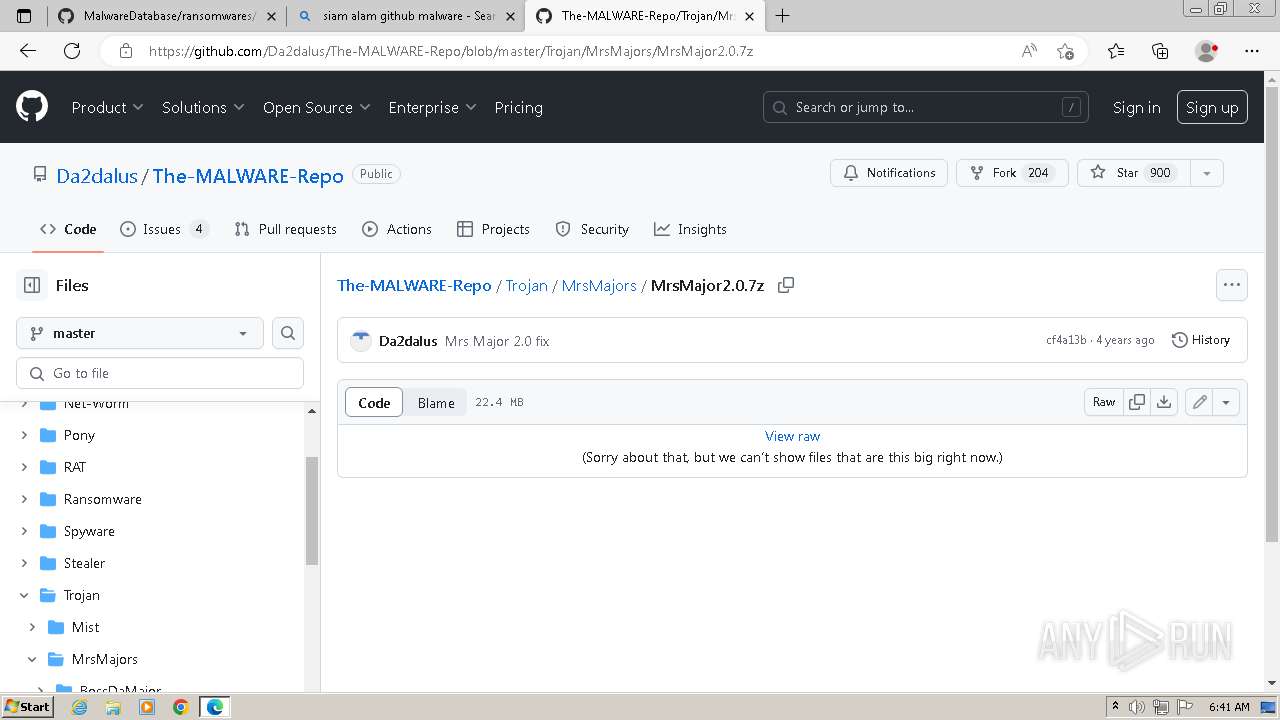Open the Stealer folder row
The height and width of the screenshot is (720, 1280).
click(160, 563)
